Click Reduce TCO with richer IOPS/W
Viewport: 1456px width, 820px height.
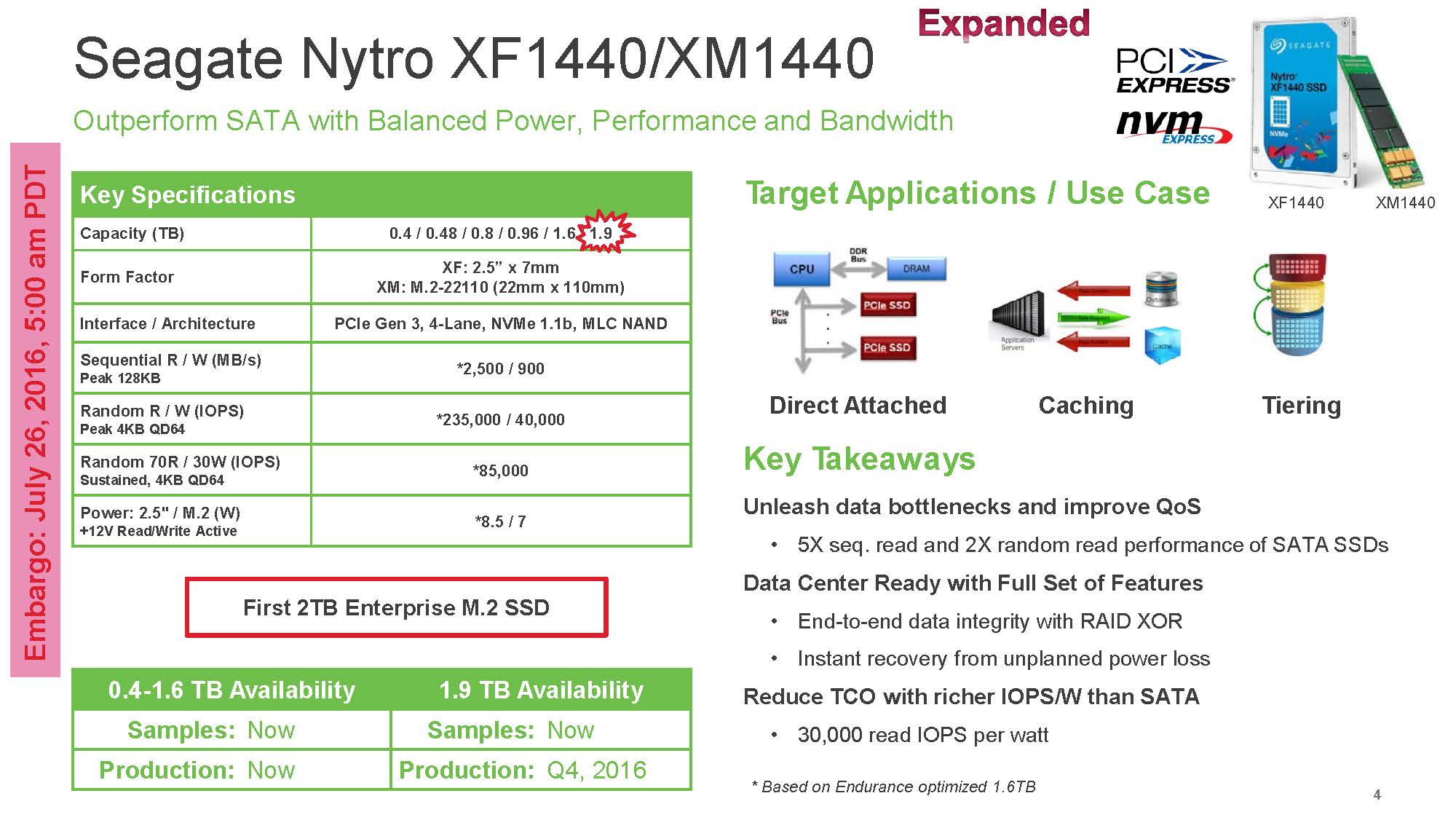pos(971,697)
